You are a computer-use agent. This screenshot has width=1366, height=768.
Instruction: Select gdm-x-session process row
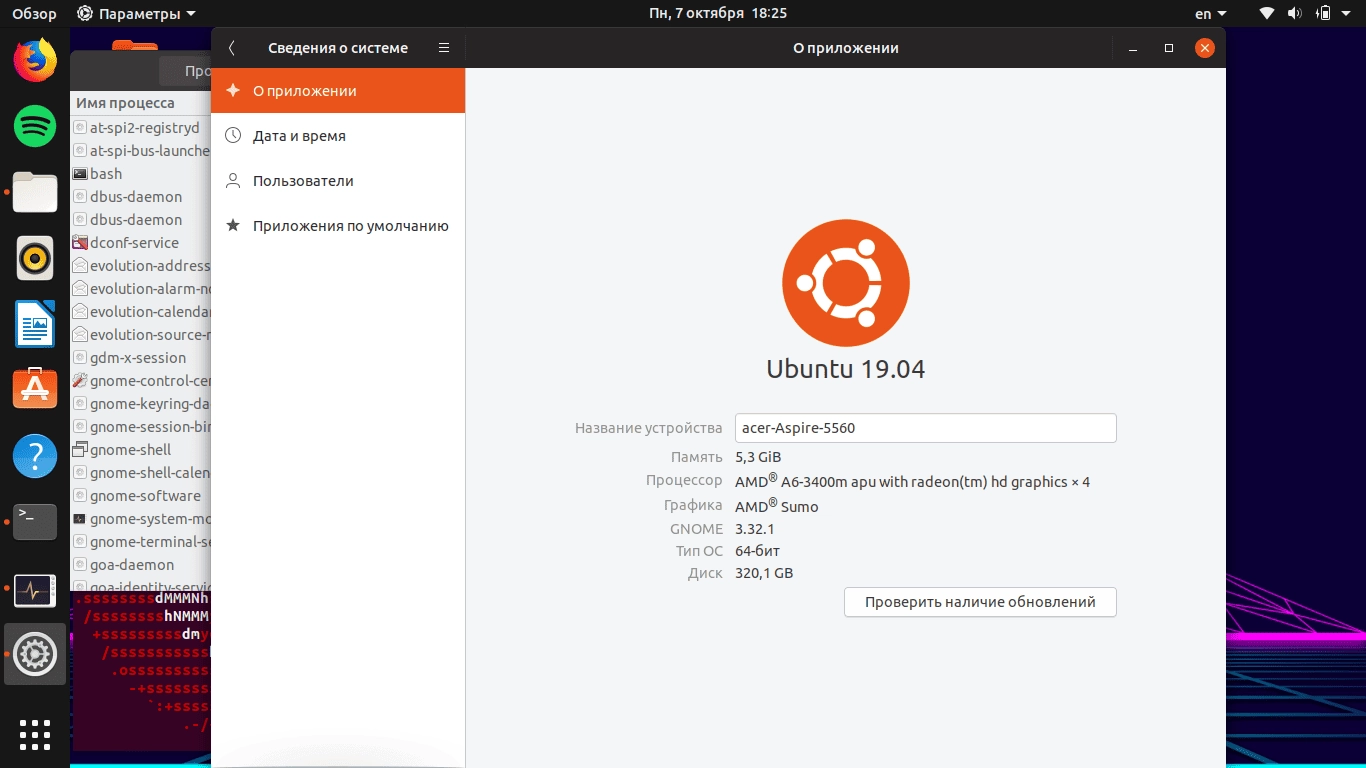pyautogui.click(x=141, y=358)
